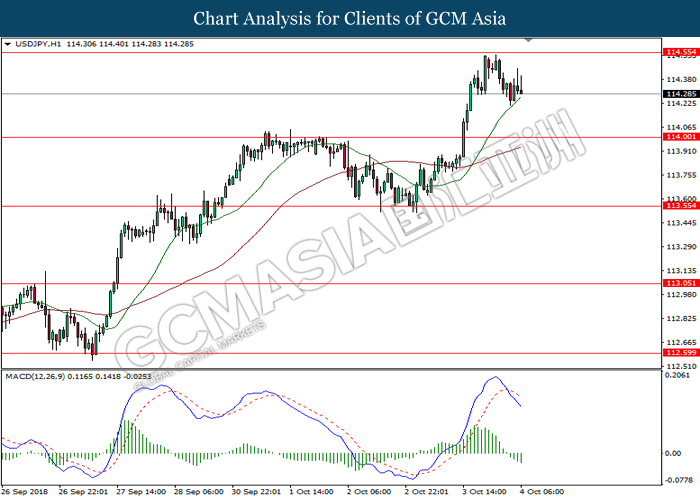700x500 pixels.
Task: Click the 112.980 price axis value
Action: [681, 295]
